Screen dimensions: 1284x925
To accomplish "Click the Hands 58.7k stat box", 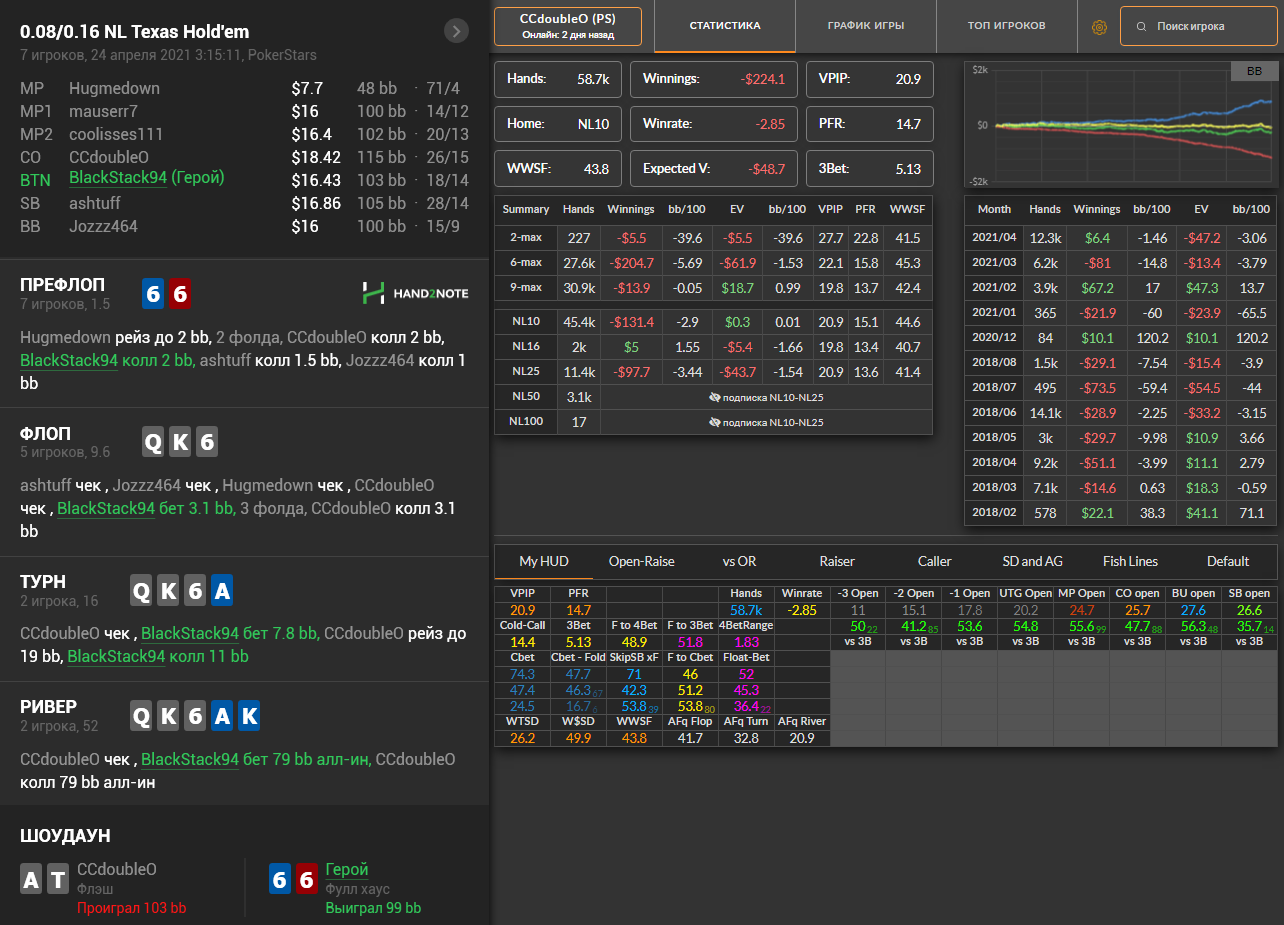I will pos(558,78).
